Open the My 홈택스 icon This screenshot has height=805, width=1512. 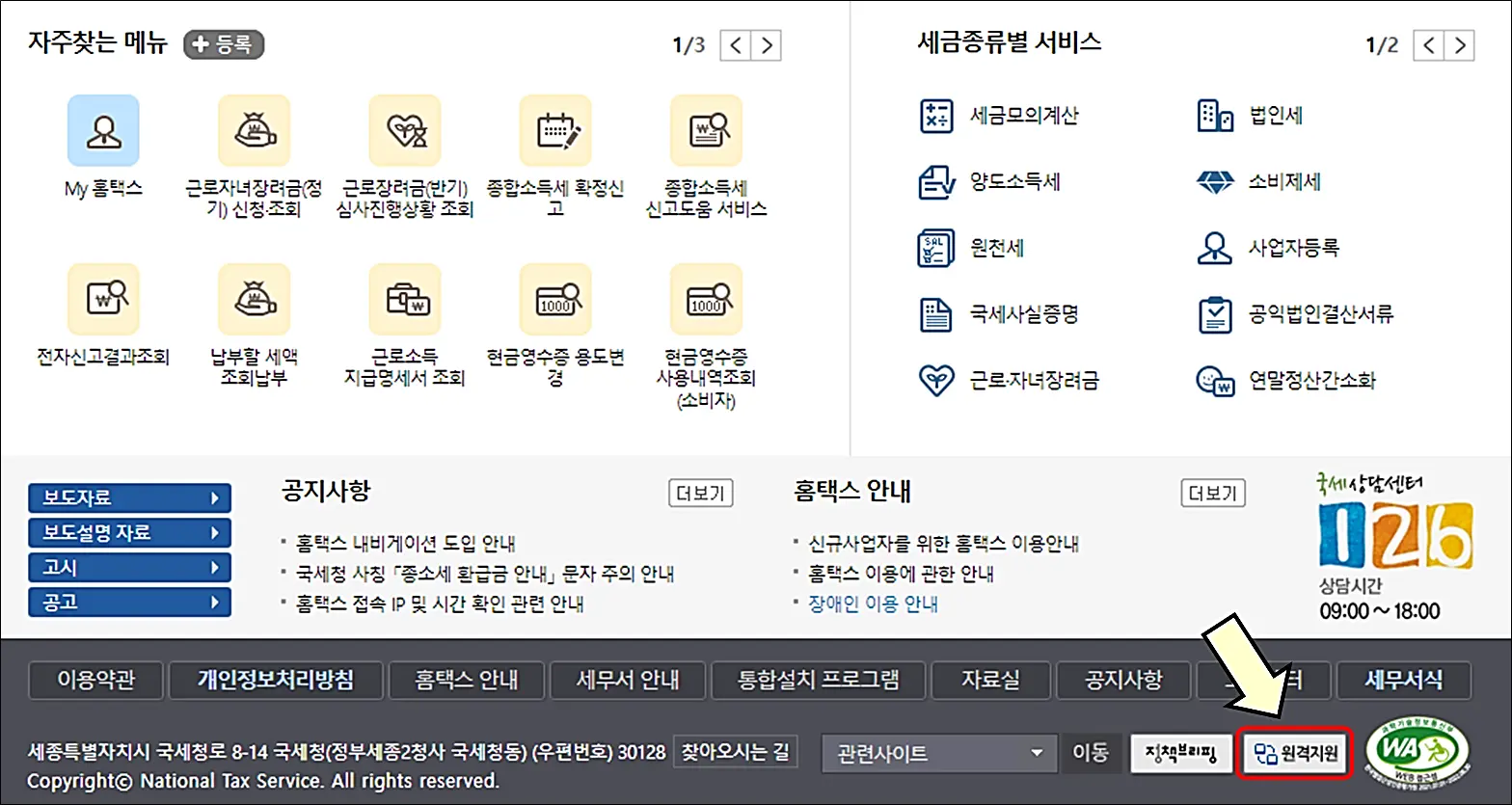coord(103,130)
